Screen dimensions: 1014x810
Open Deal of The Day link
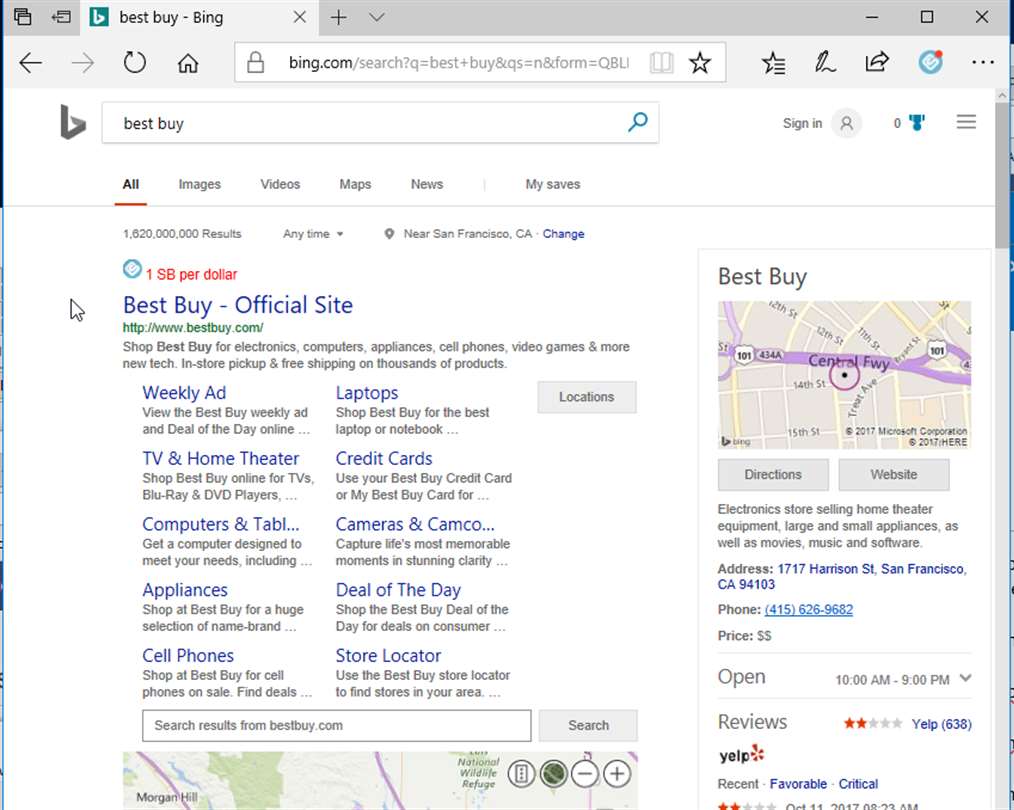pos(398,590)
